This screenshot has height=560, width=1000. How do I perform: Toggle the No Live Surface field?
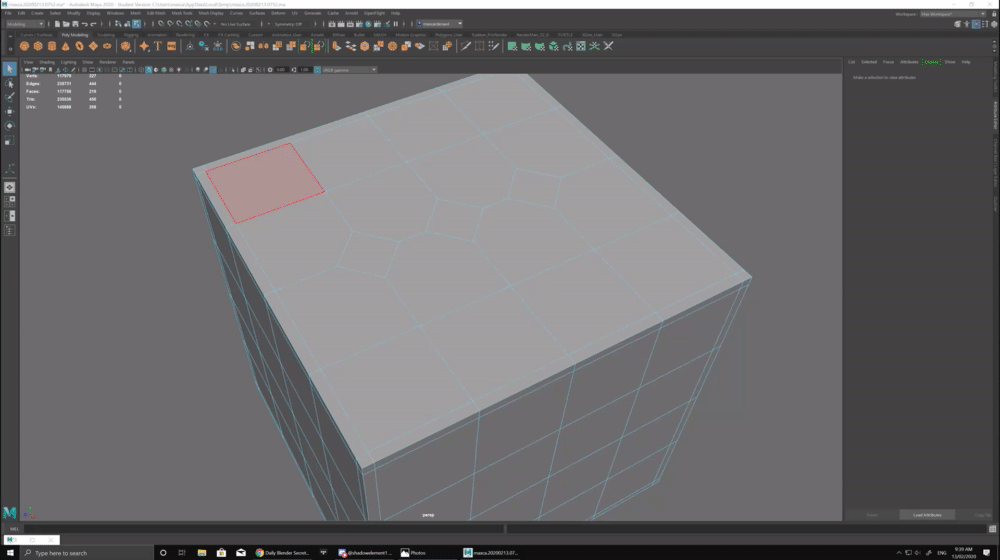click(236, 24)
